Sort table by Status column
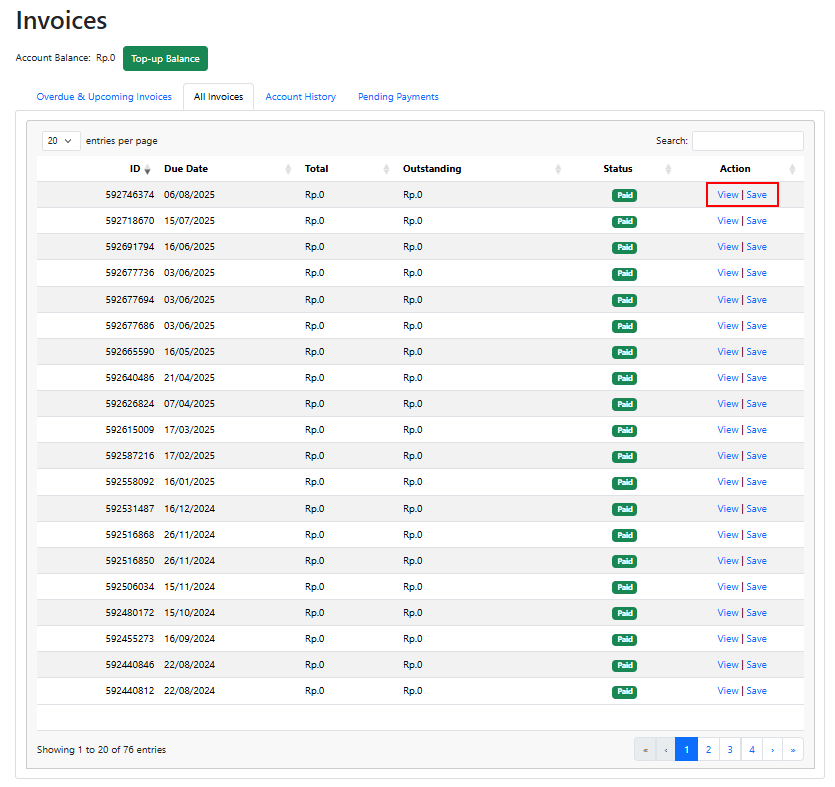835x787 pixels. click(x=623, y=169)
